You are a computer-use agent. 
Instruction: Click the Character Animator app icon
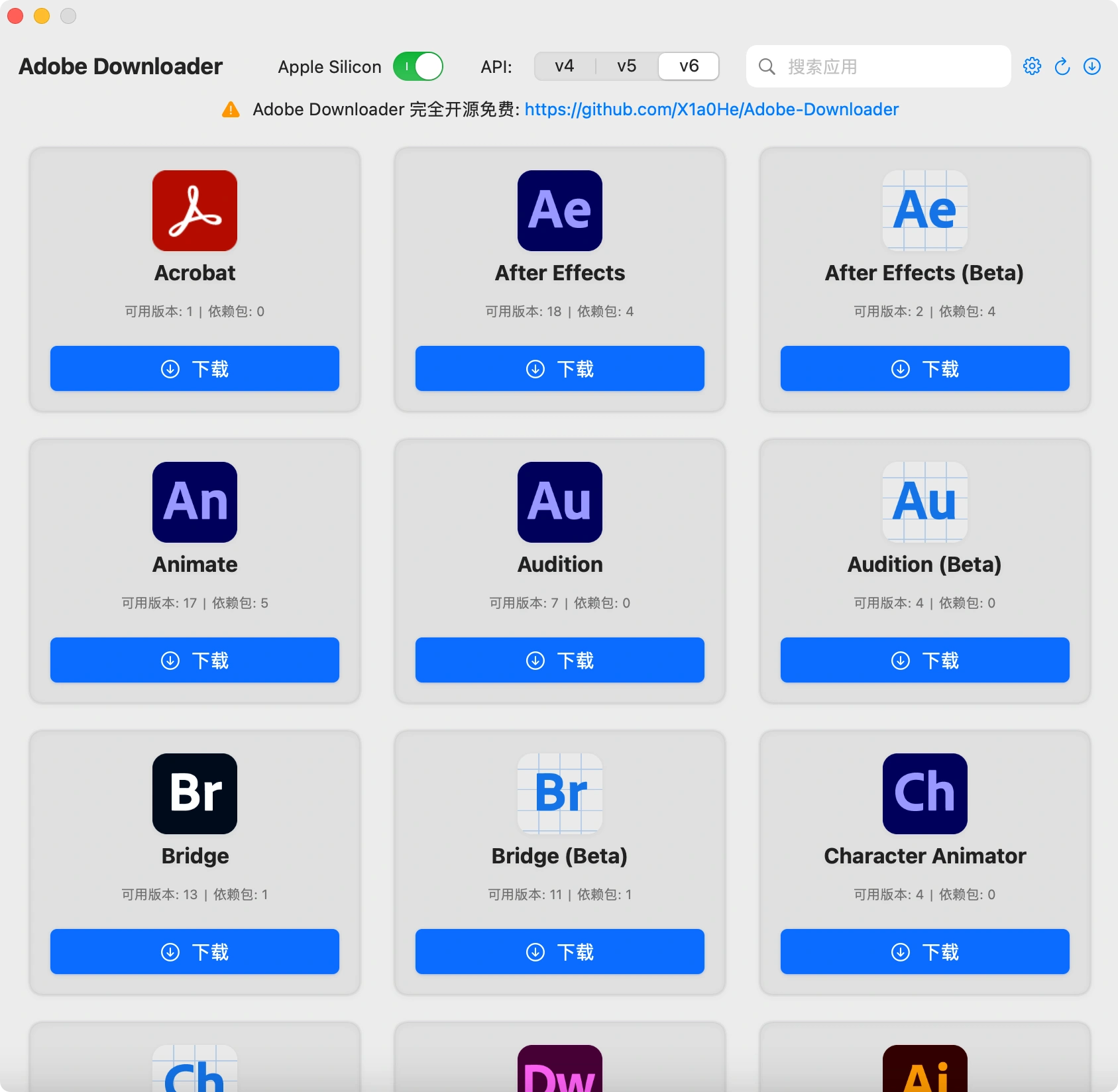point(925,794)
